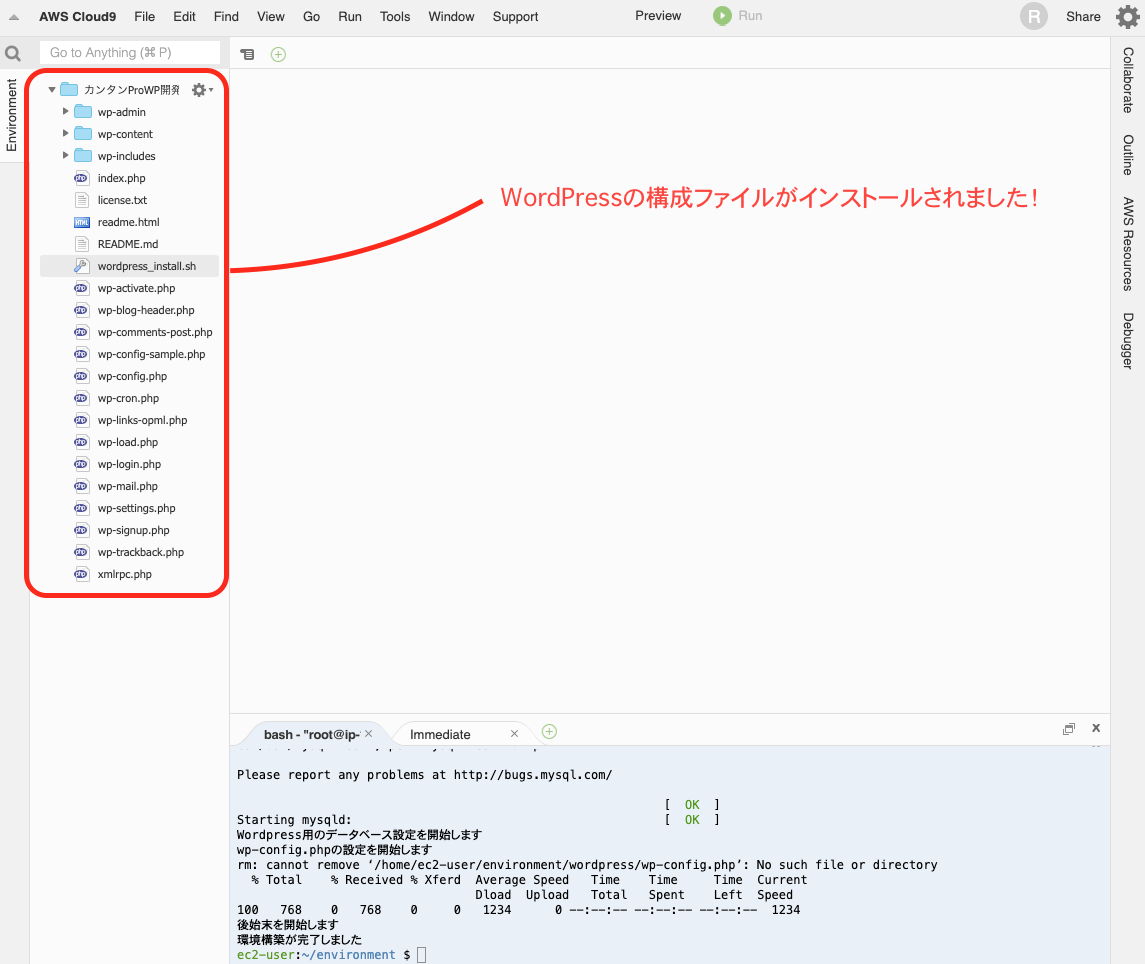Image resolution: width=1145 pixels, height=964 pixels.
Task: Open the Debugger side panel
Action: [1128, 341]
